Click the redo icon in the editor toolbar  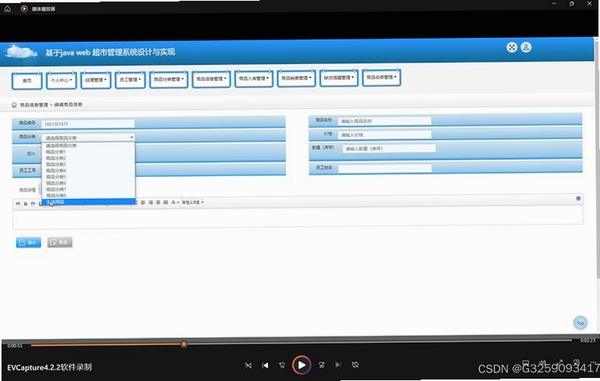[x=33, y=204]
